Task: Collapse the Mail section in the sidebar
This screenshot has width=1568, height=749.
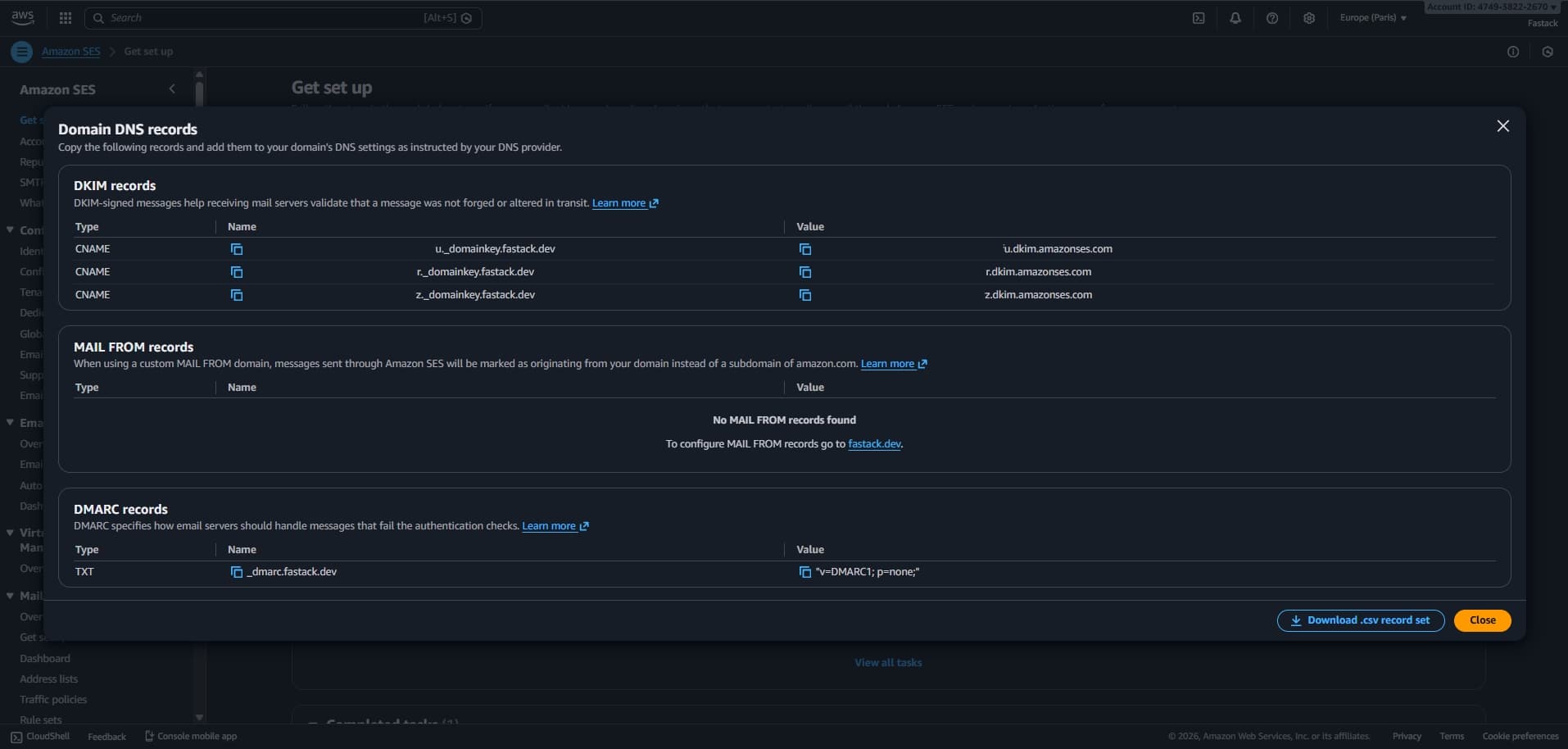Action: 10,596
